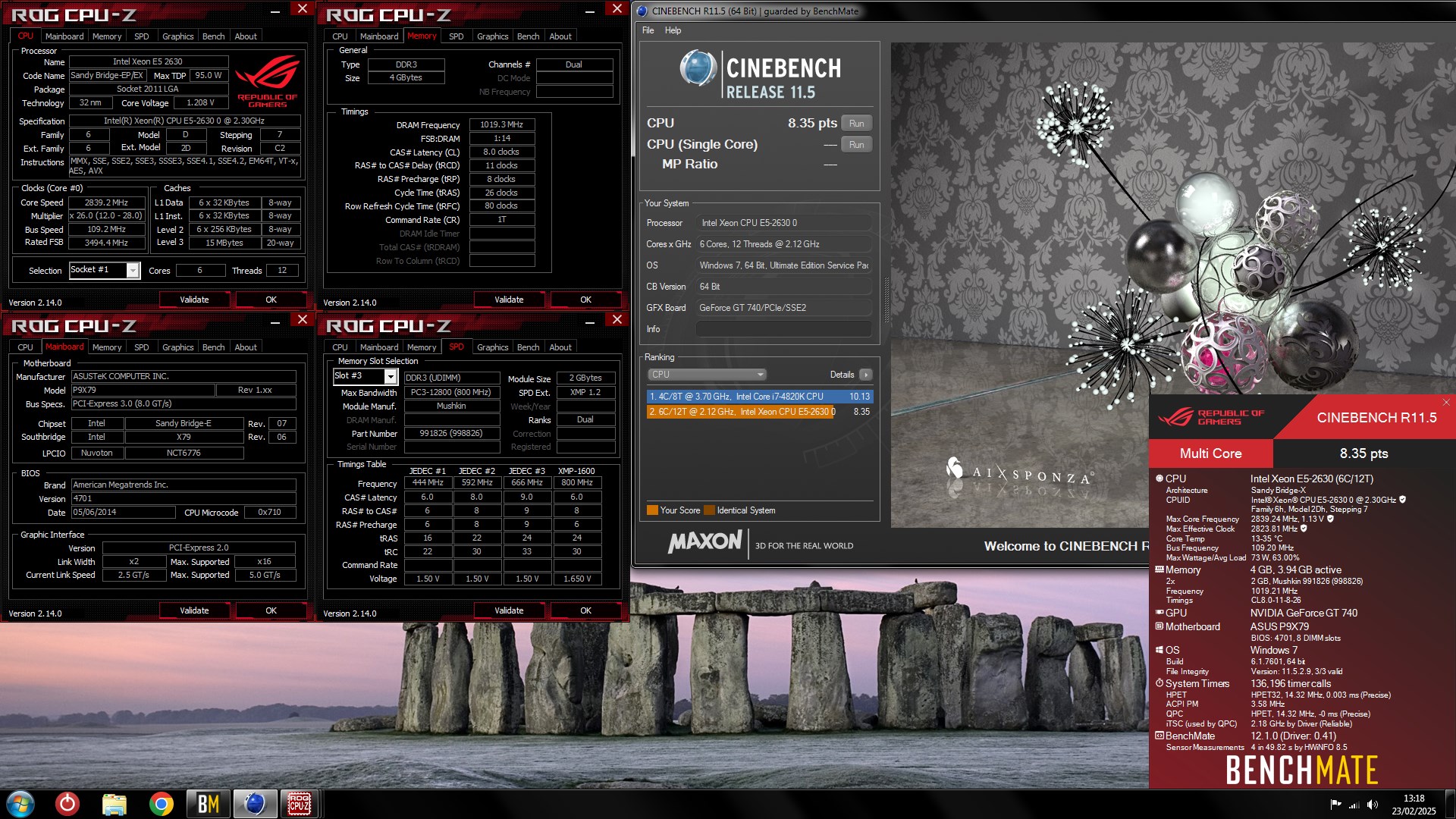Open the volume speaker tray icon
The width and height of the screenshot is (1456, 819).
(1373, 805)
